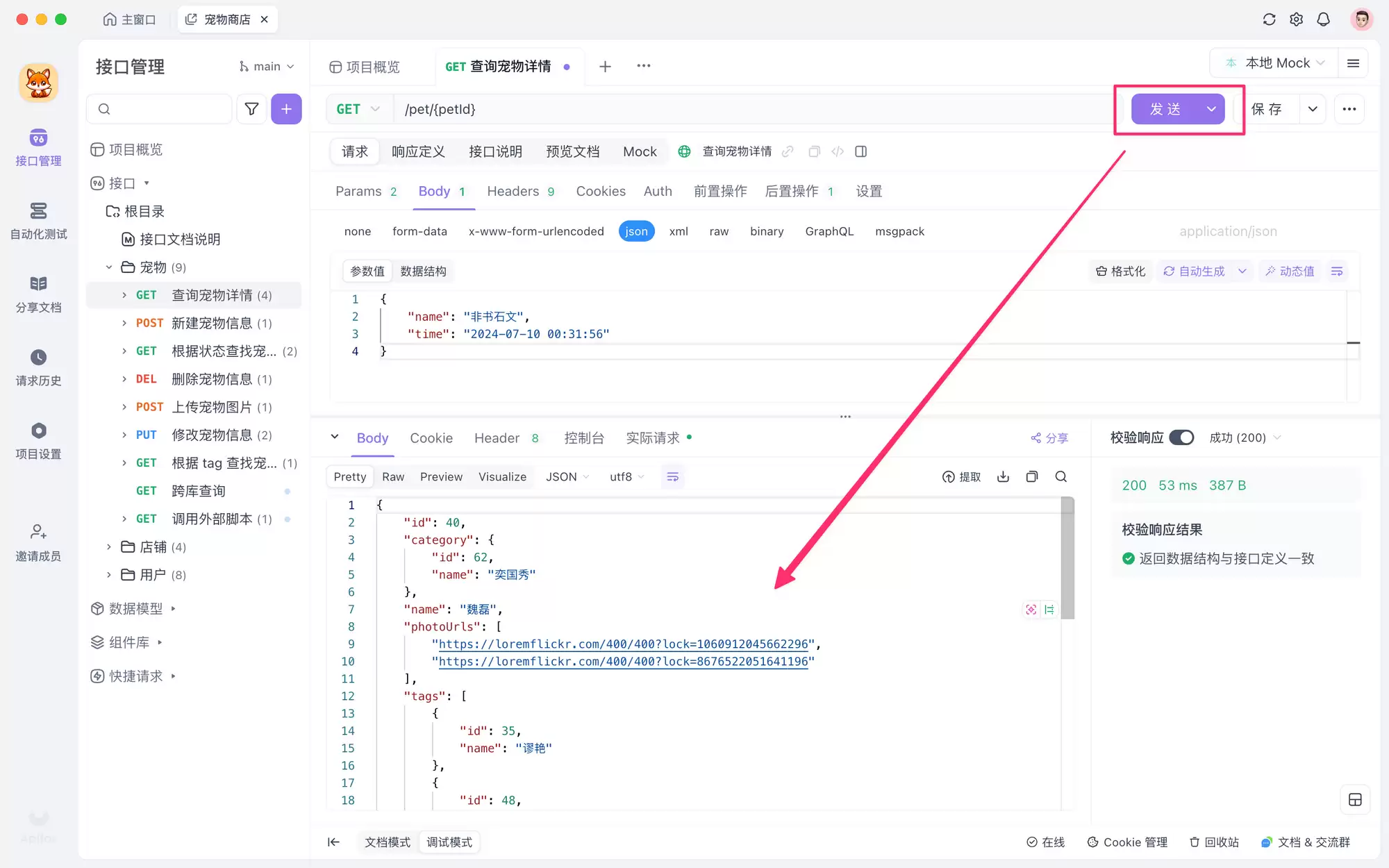This screenshot has height=868, width=1389.
Task: Open 请求历史 sidebar icon
Action: (x=39, y=367)
